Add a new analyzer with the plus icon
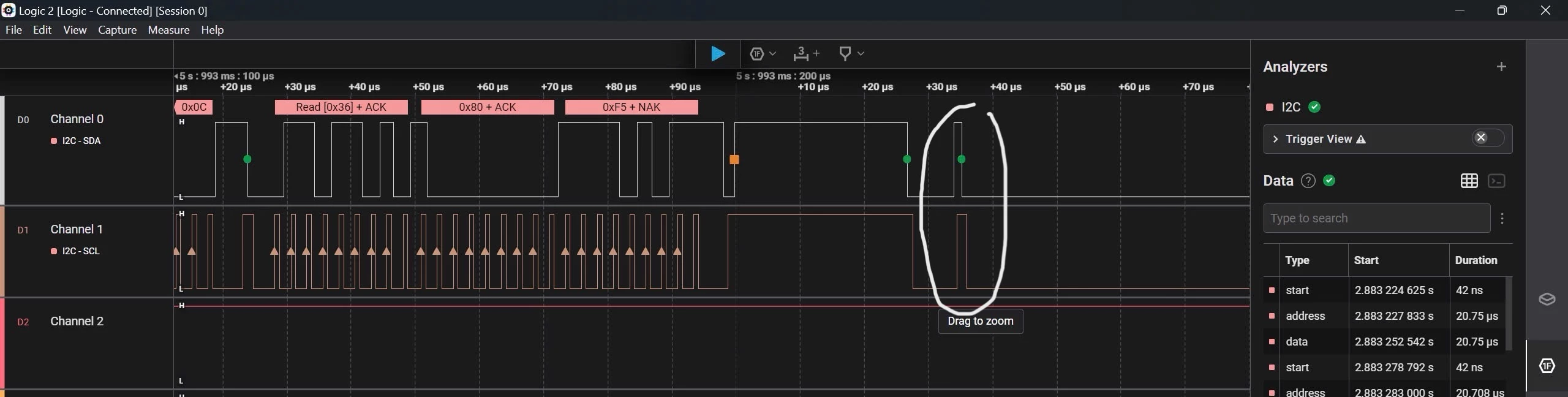1568x397 pixels. (x=1501, y=67)
